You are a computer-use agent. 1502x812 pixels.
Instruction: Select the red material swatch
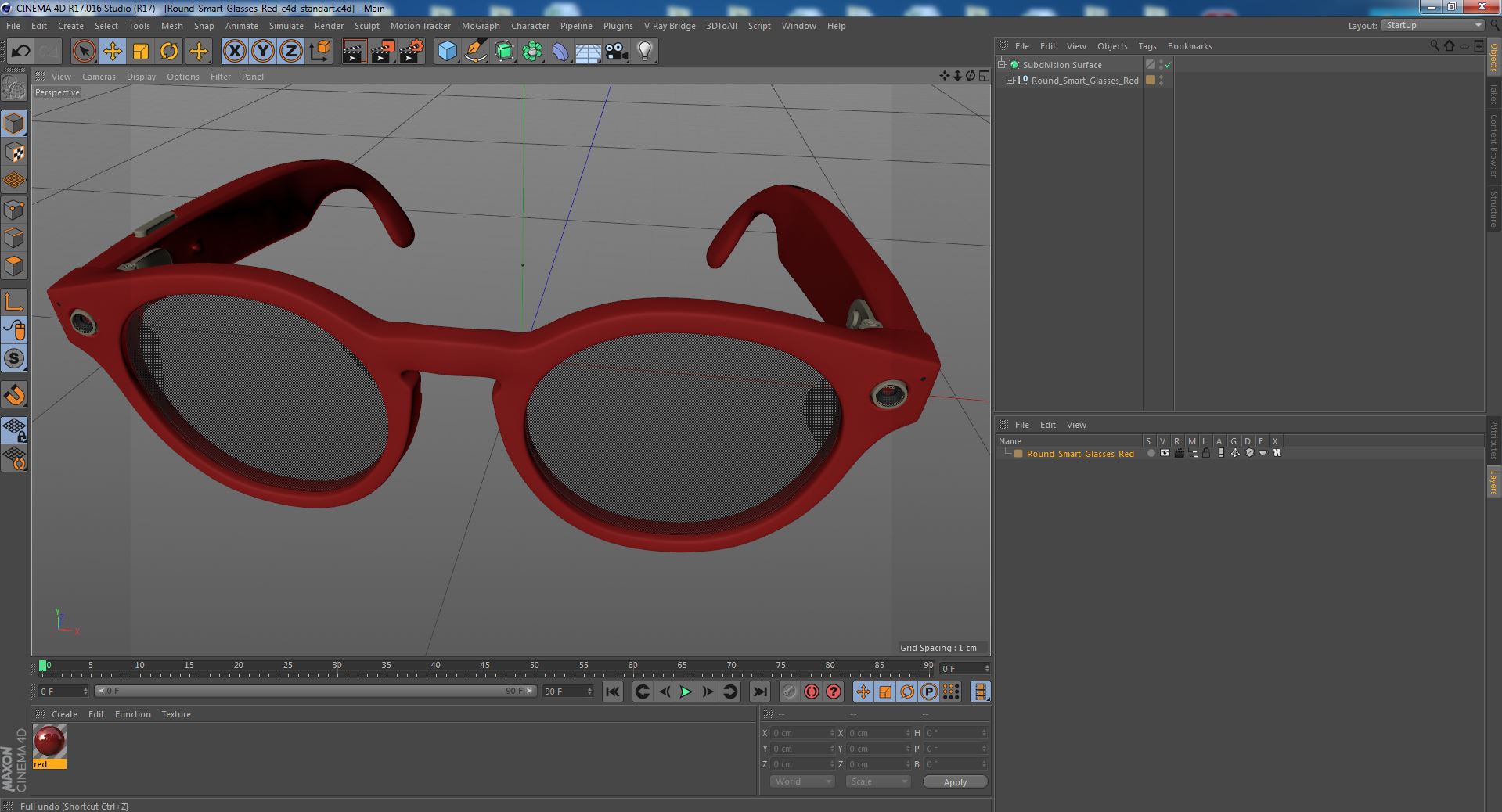[x=50, y=742]
